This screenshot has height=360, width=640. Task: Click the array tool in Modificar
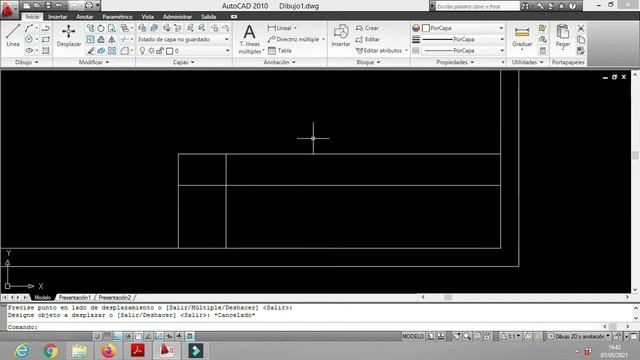coord(112,51)
